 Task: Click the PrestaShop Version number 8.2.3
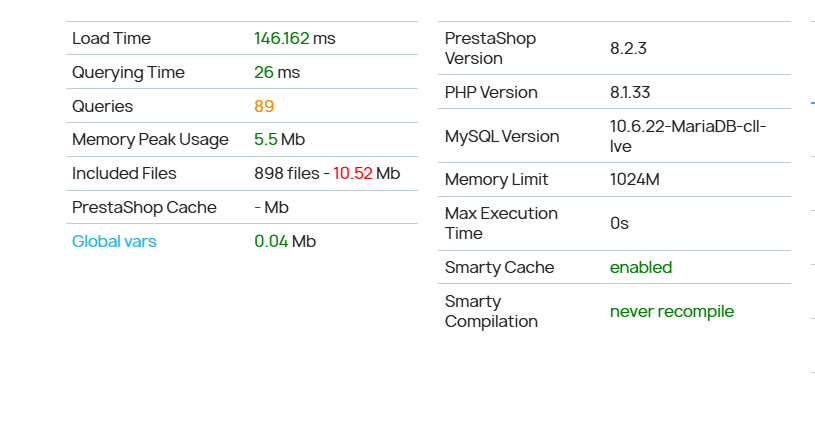[x=628, y=48]
